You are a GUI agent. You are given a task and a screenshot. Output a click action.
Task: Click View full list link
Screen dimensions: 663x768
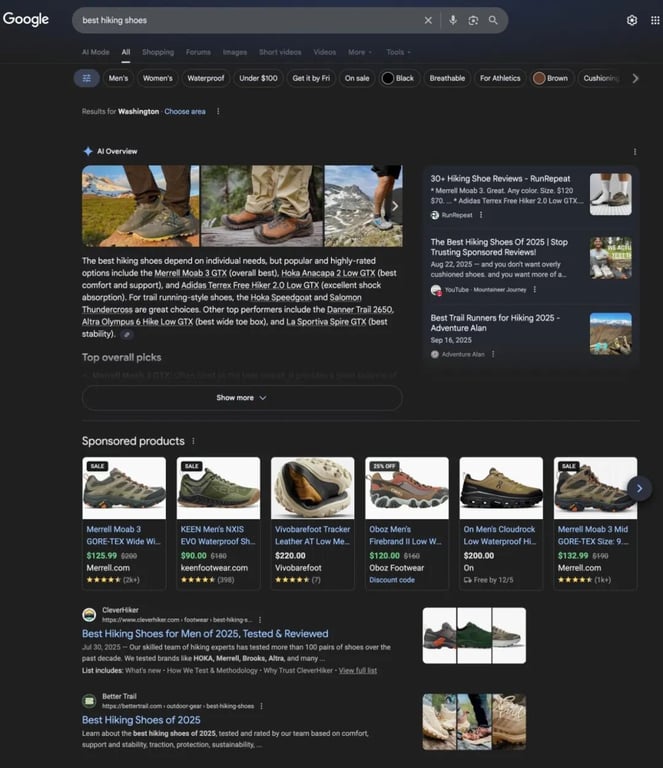pos(358,671)
